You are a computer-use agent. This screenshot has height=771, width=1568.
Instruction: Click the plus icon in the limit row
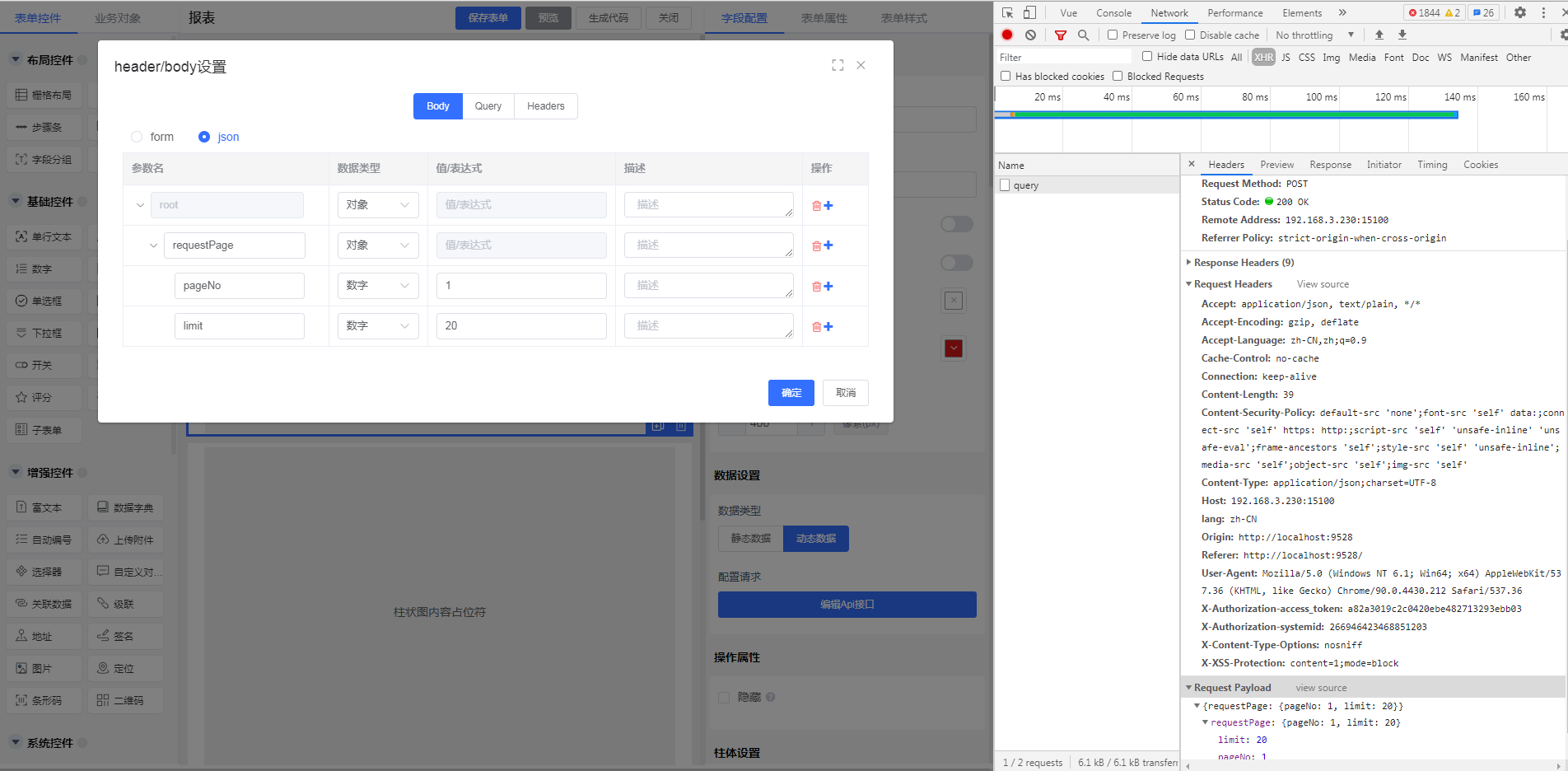[x=828, y=327]
